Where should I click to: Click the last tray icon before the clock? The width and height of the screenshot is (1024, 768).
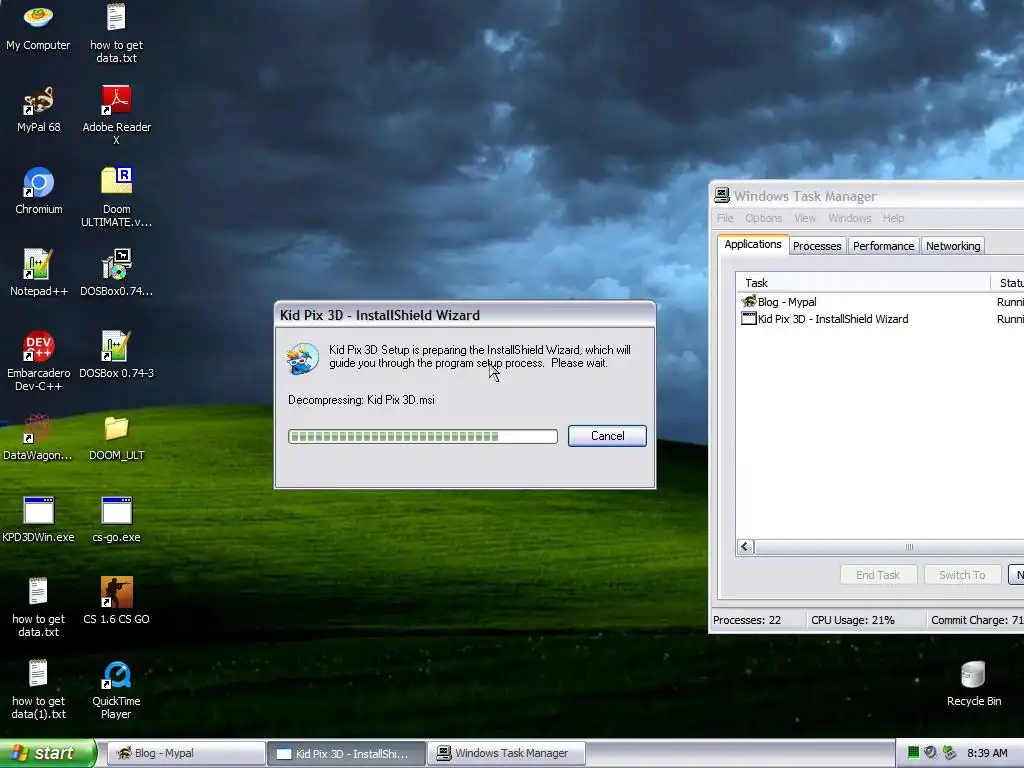(x=950, y=752)
